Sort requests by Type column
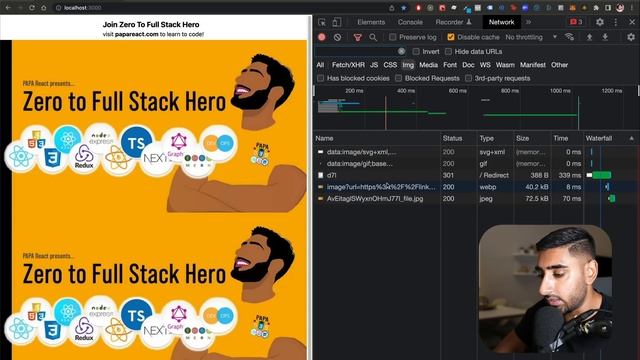The height and width of the screenshot is (360, 640). pos(494,138)
